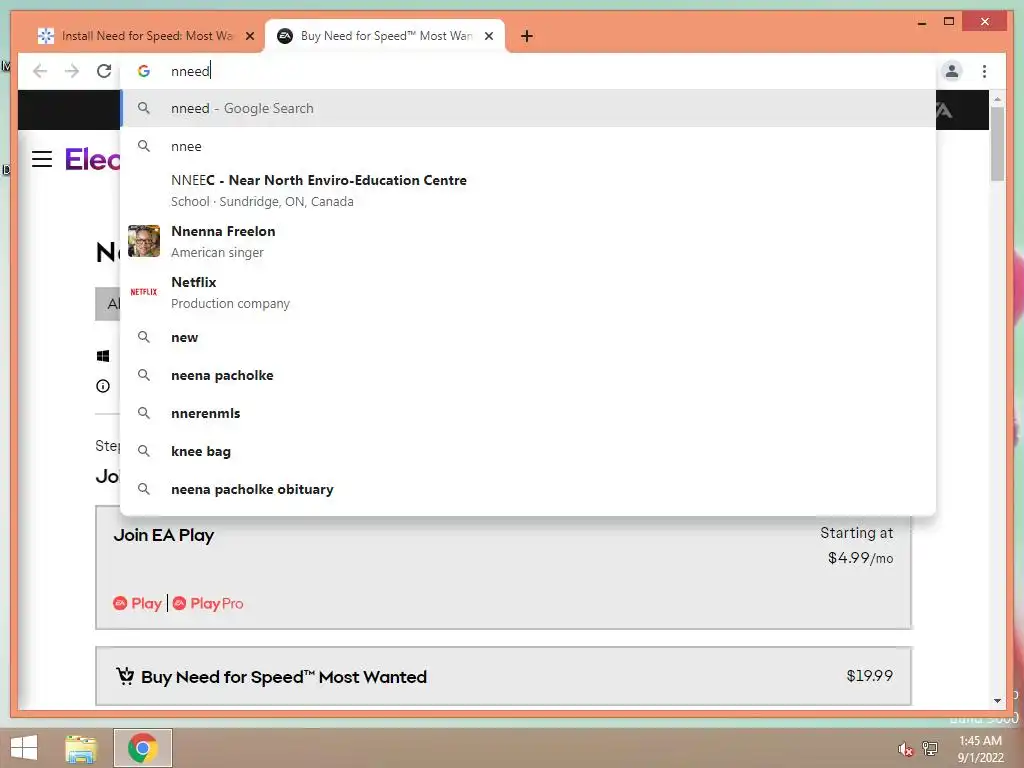Click the $19.99 price text
Viewport: 1024px width, 768px height.
[869, 676]
